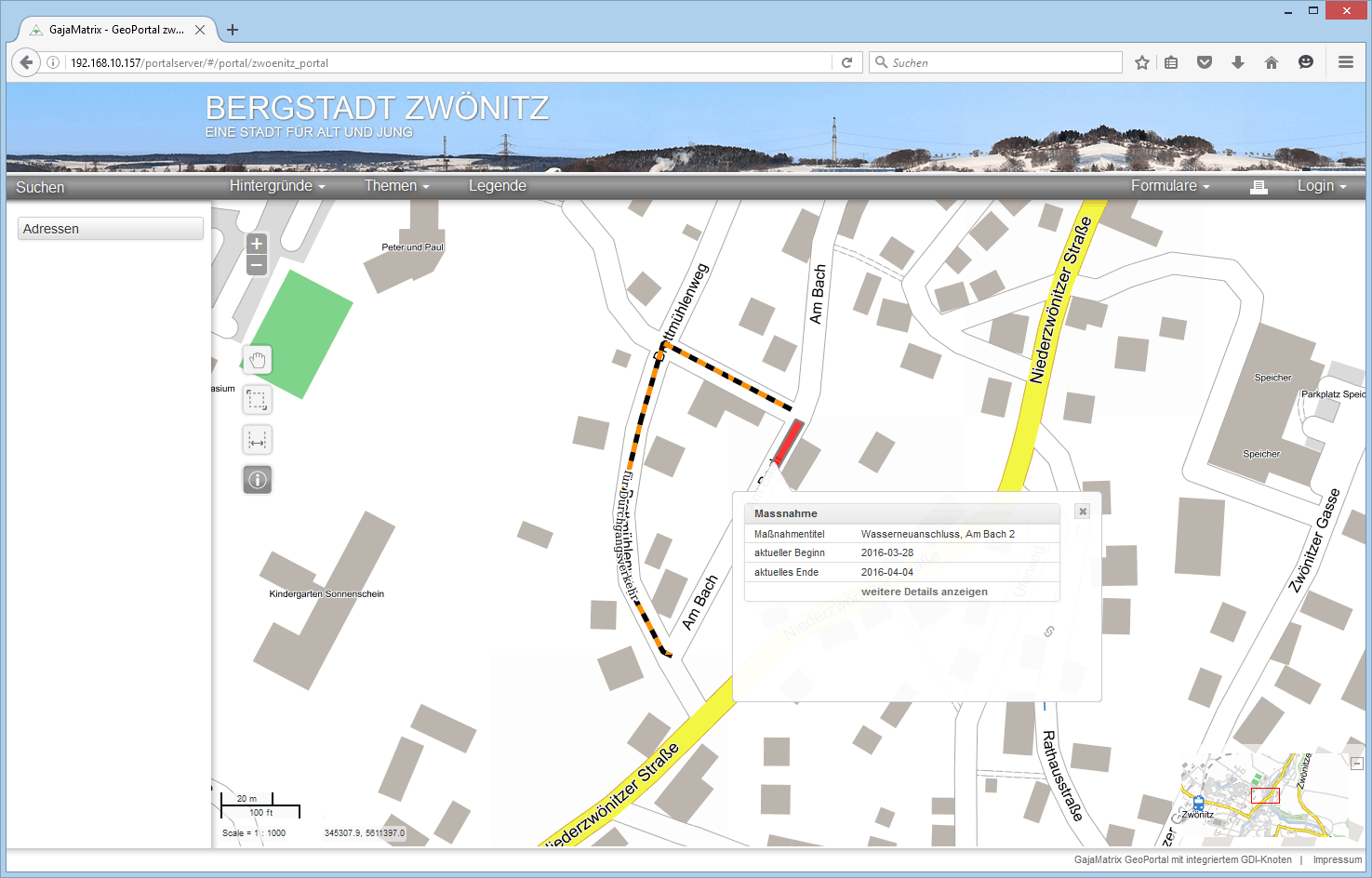Screen dimensions: 1372x878
Task: Click the Suchen sidebar tab
Action: (40, 187)
